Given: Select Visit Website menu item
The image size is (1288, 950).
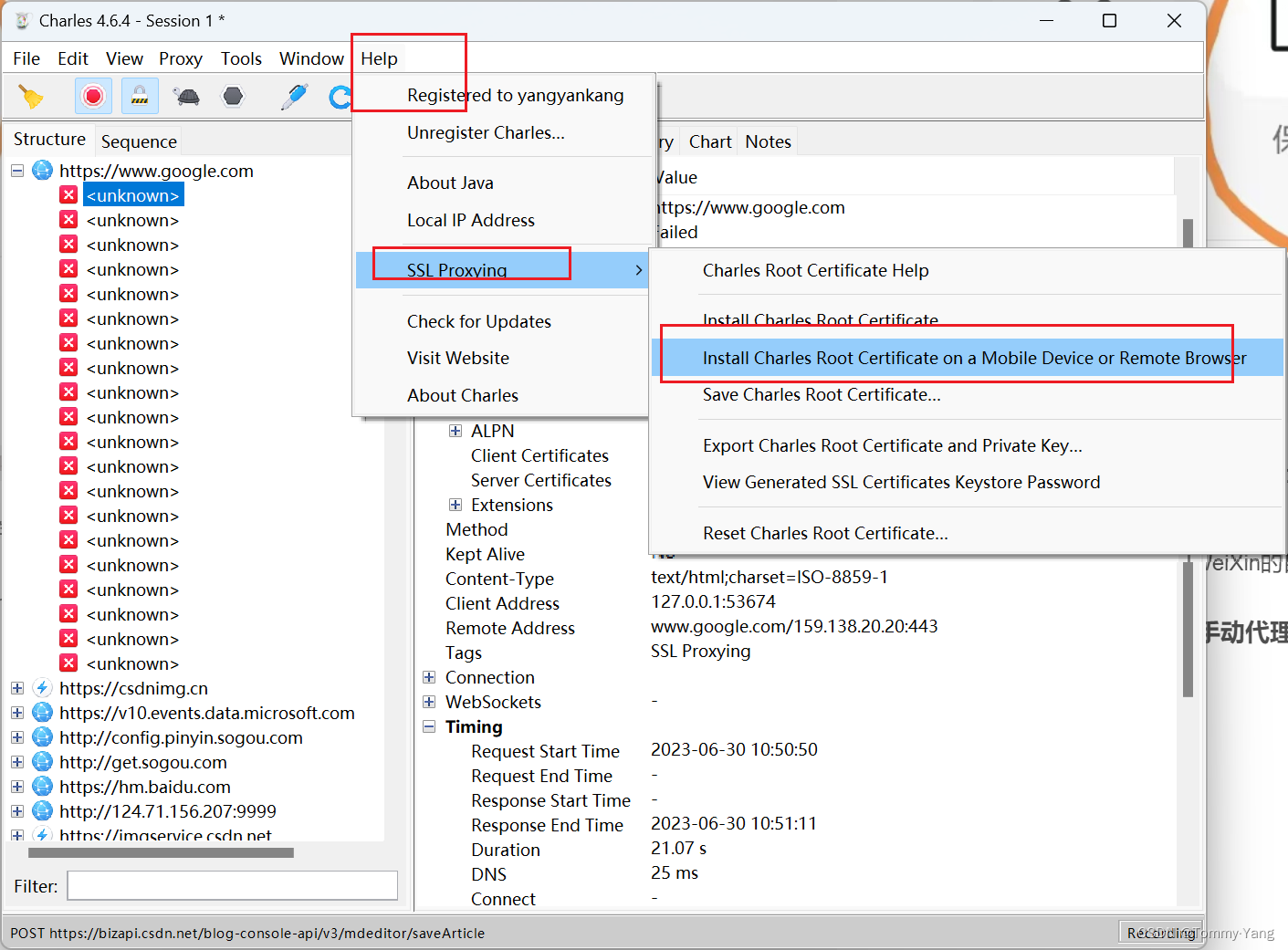Looking at the screenshot, I should 501,358.
